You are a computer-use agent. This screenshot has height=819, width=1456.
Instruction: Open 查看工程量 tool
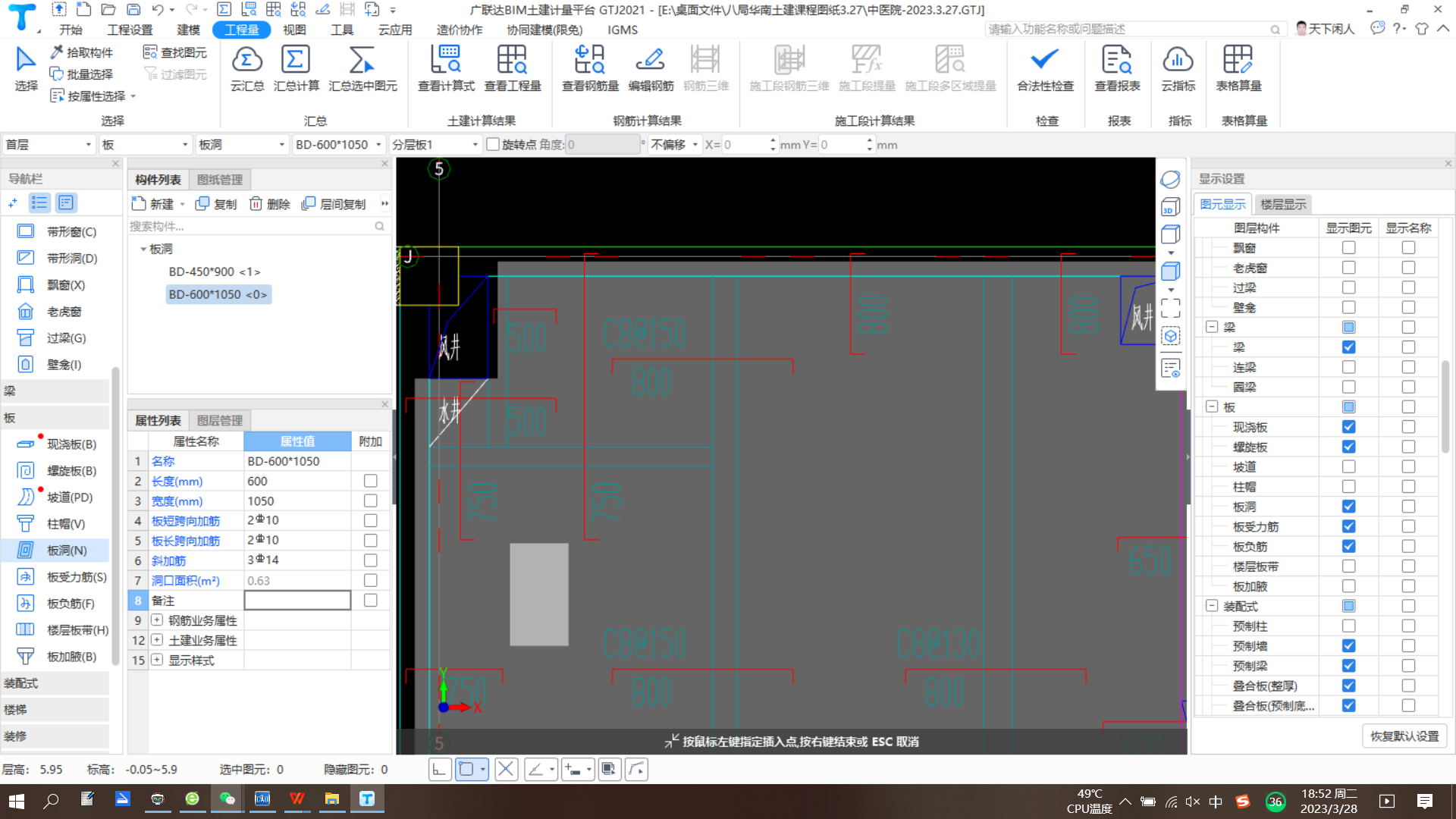[513, 68]
